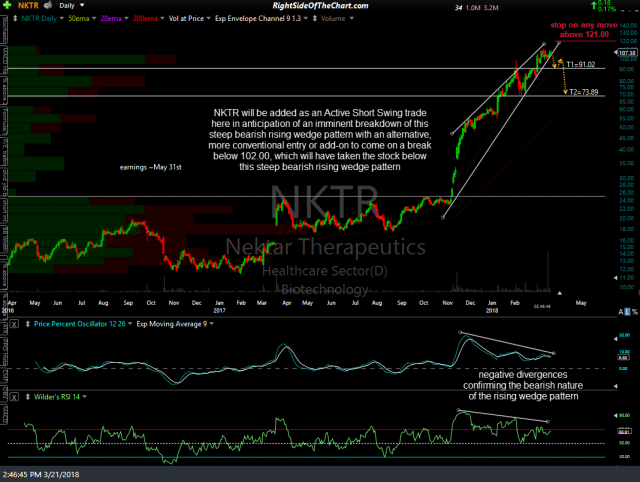
Task: Click the price pane scale arrow near 11.00
Action: coord(616,278)
